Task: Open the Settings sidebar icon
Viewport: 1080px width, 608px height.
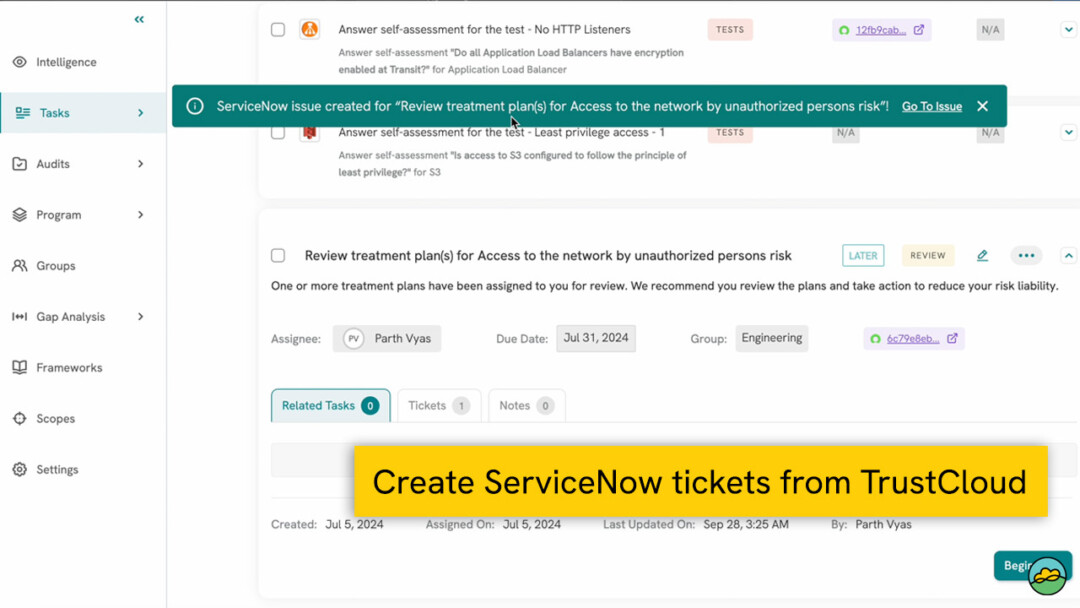Action: click(x=22, y=469)
